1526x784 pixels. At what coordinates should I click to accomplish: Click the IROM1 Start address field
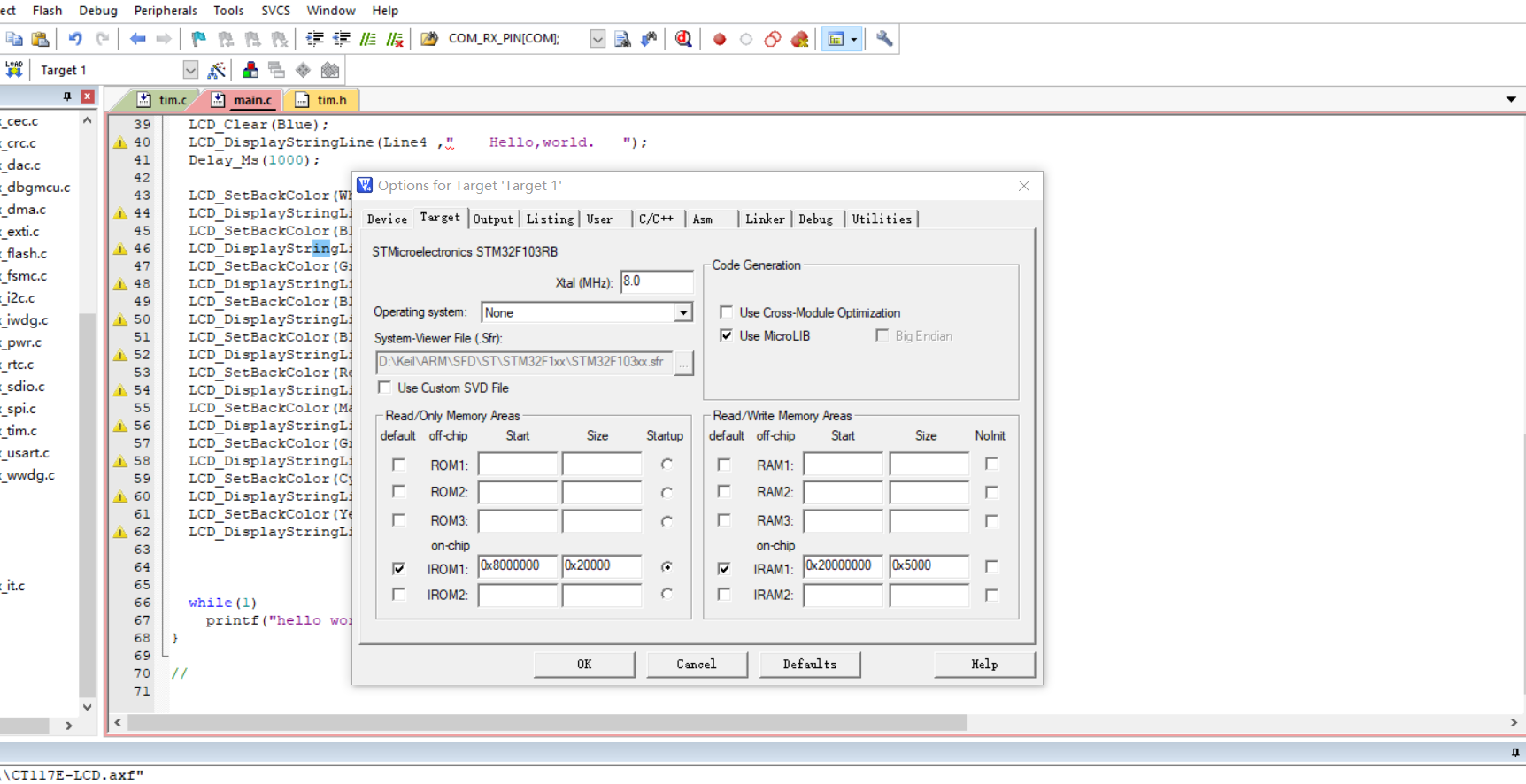pos(517,565)
